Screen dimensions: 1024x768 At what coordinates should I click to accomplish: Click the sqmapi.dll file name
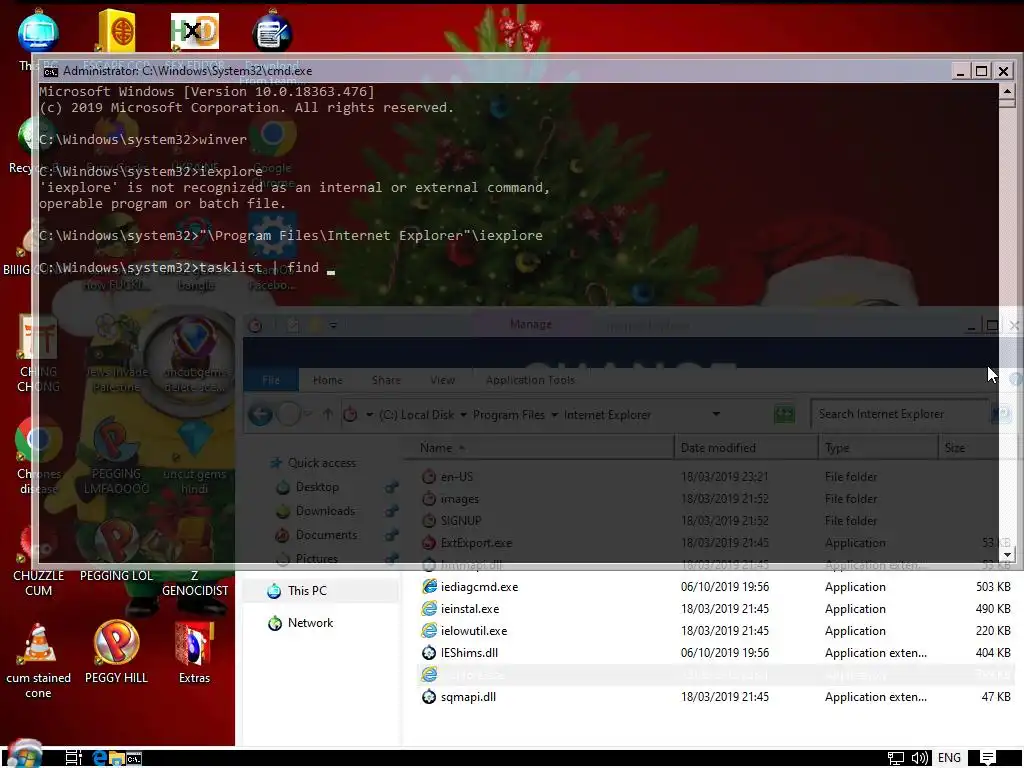coord(468,697)
